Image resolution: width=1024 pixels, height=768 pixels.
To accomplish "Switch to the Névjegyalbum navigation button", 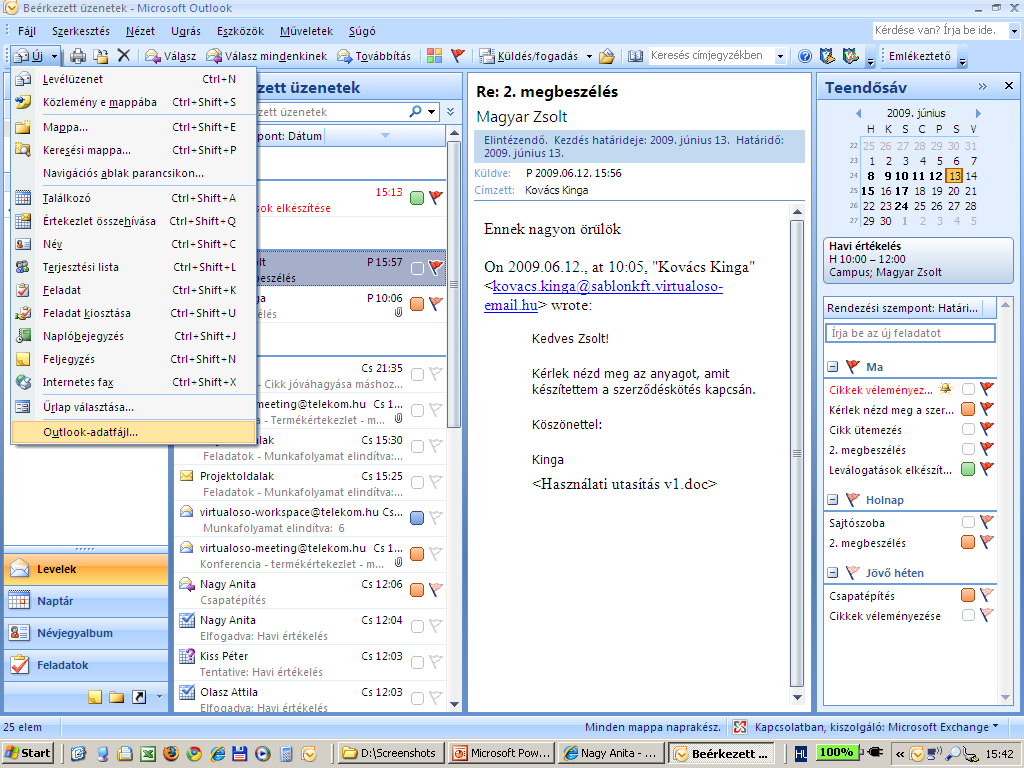I will (x=86, y=633).
